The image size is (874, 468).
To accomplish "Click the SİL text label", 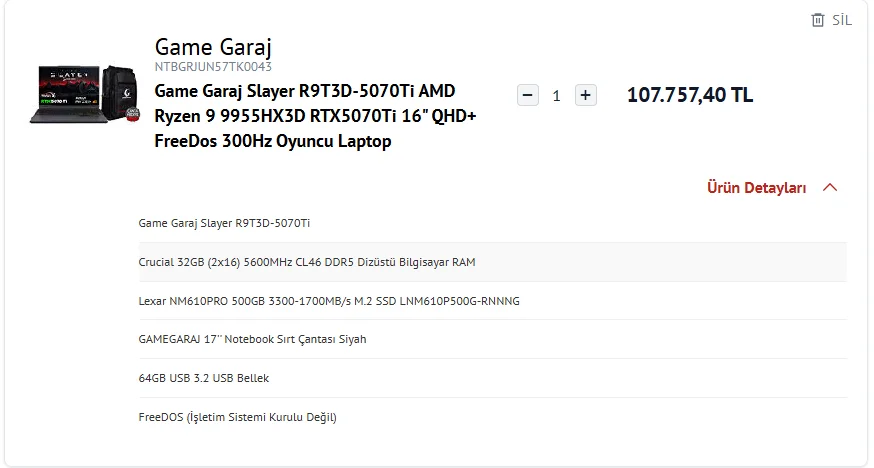I will click(x=842, y=20).
